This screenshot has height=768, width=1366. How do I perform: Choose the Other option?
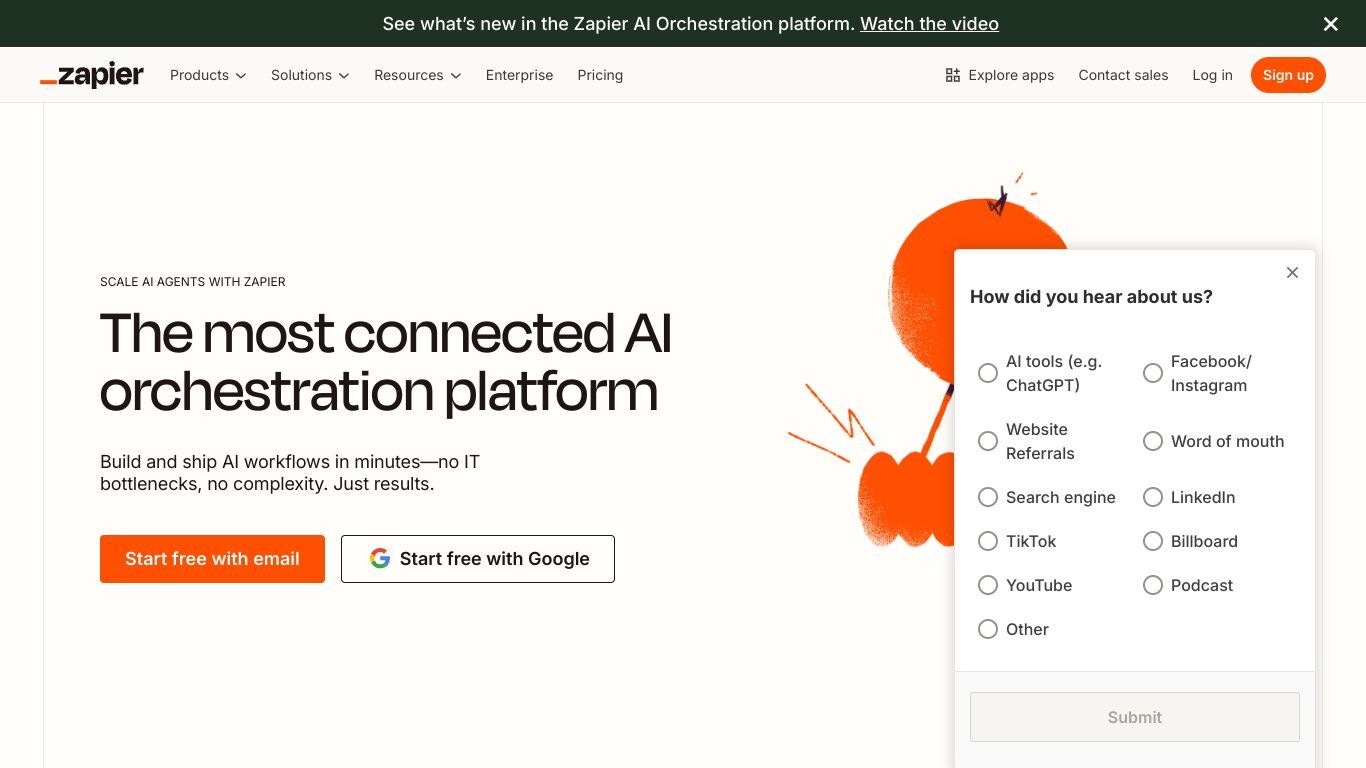pyautogui.click(x=988, y=629)
